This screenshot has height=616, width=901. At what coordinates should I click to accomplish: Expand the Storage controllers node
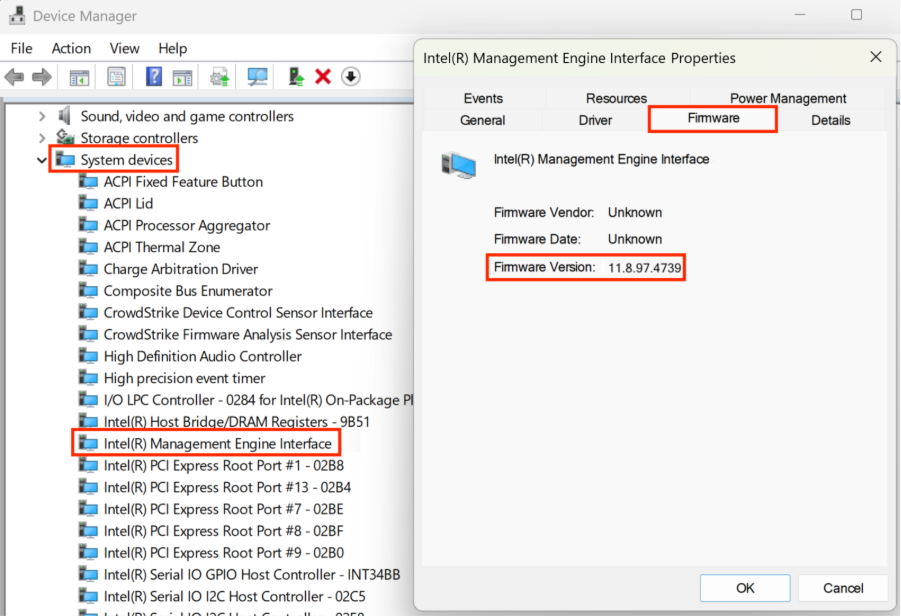pos(41,138)
